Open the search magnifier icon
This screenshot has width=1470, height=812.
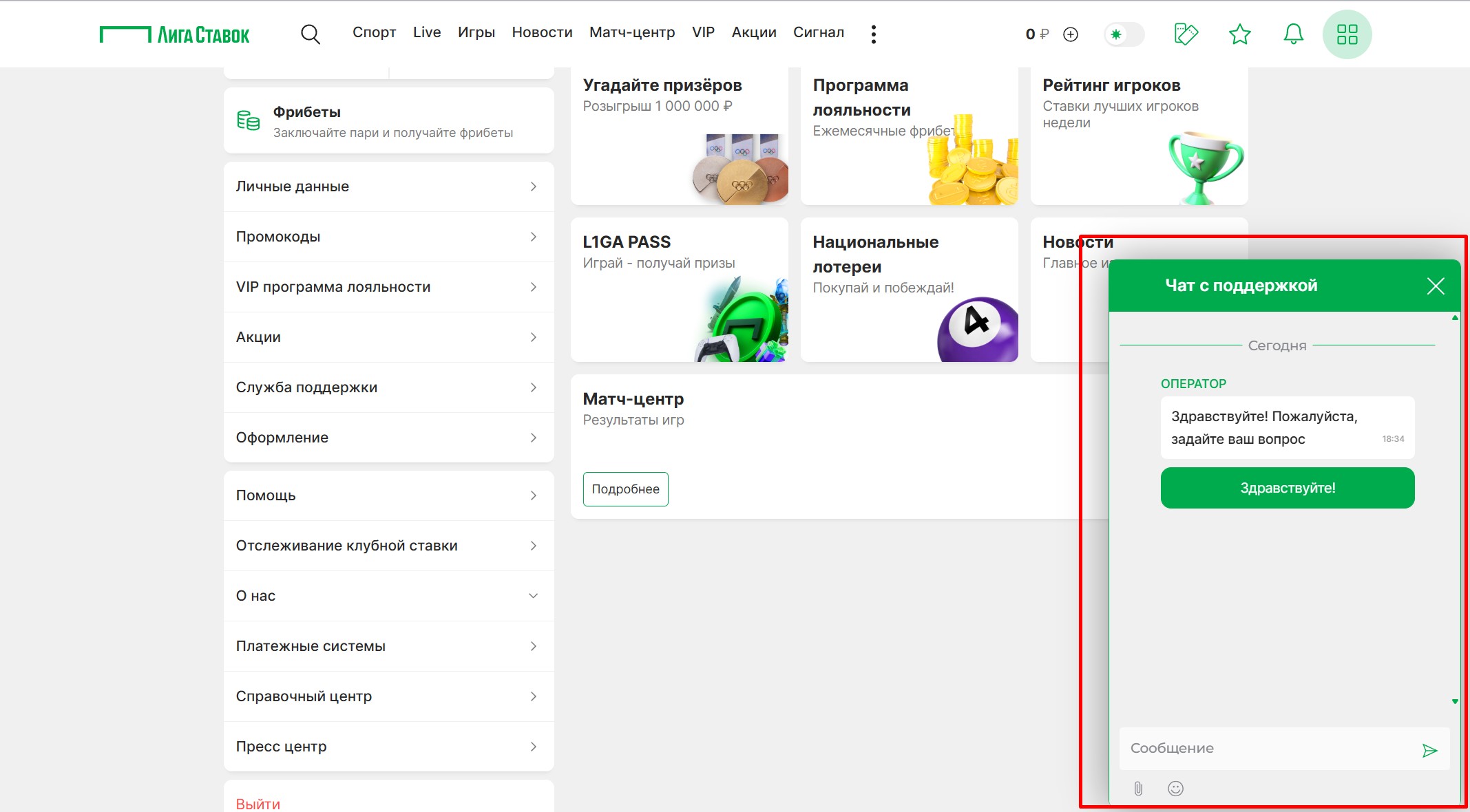pyautogui.click(x=311, y=34)
